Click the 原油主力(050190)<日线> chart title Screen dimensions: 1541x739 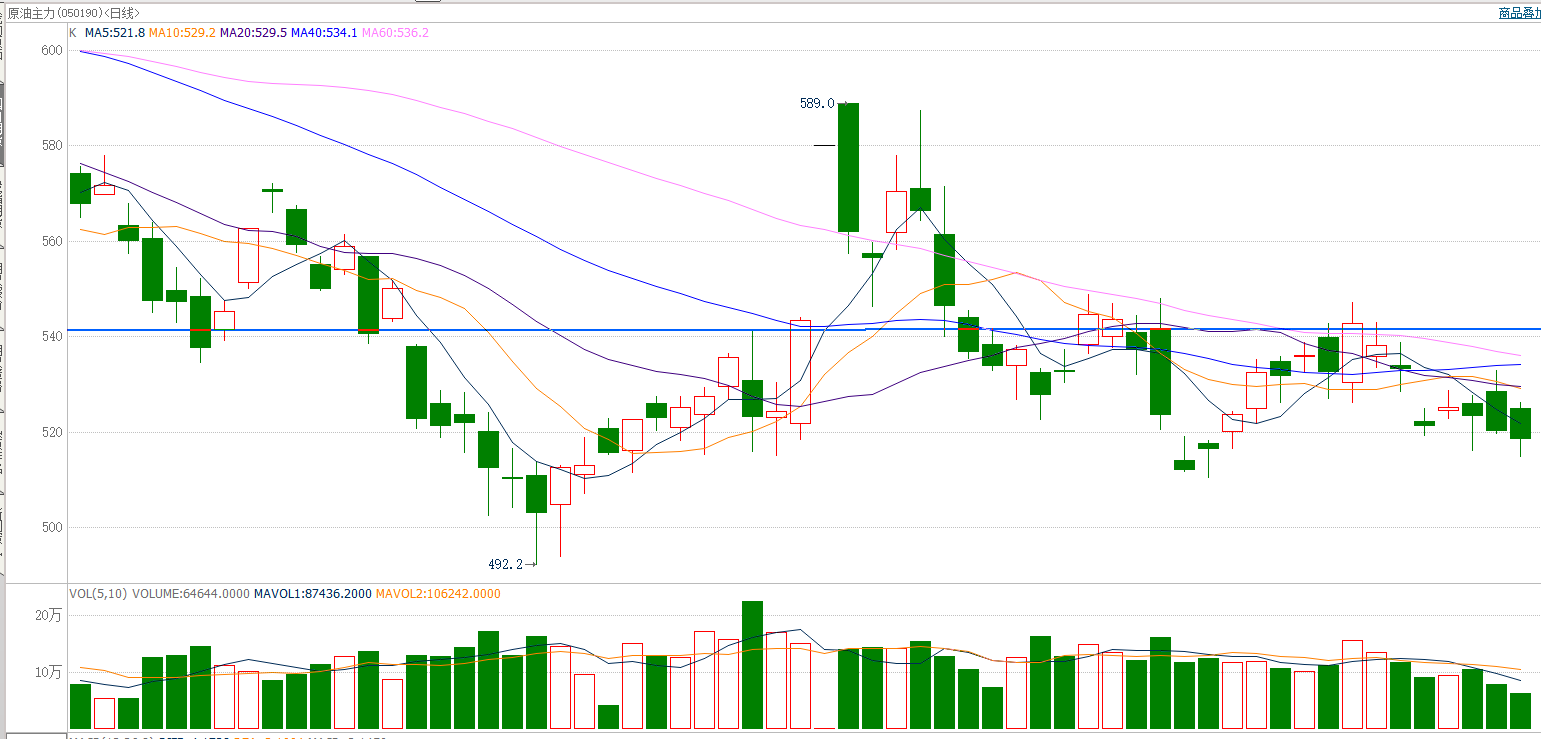pyautogui.click(x=74, y=13)
